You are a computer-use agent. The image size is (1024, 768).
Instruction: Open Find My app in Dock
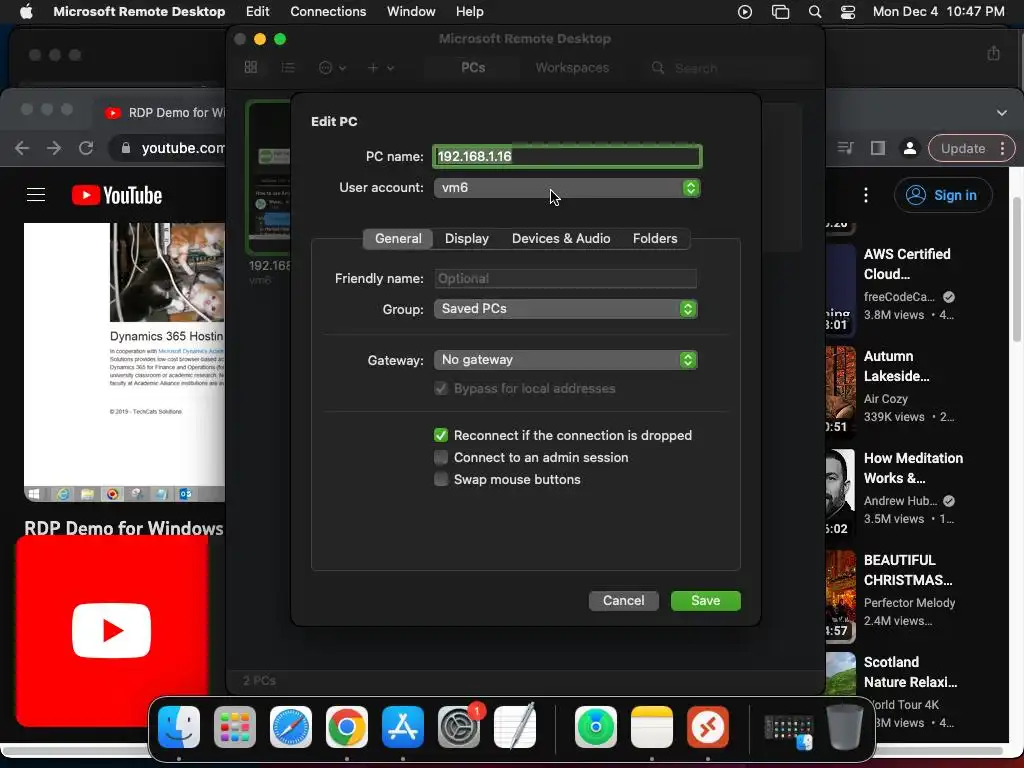pyautogui.click(x=596, y=727)
